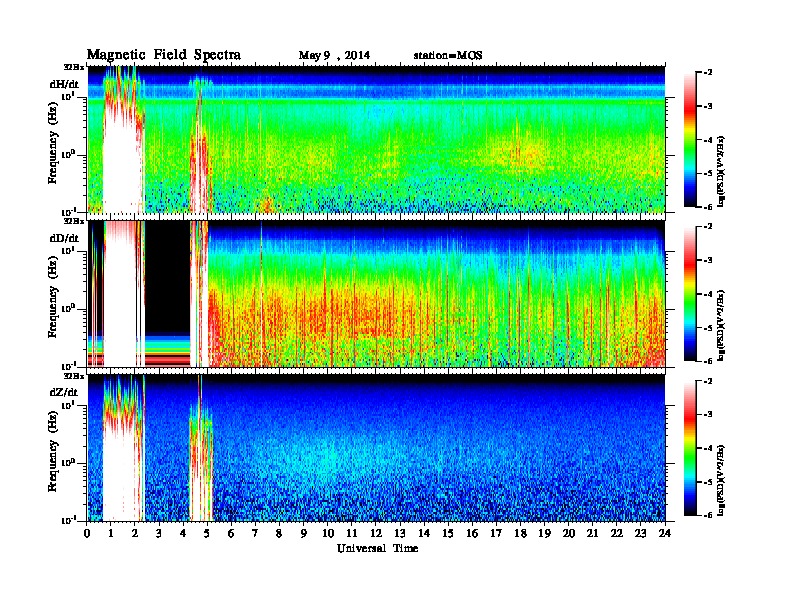This screenshot has width=792, height=612.
Task: Click hour 21 on the time axis
Action: pyautogui.click(x=592, y=534)
